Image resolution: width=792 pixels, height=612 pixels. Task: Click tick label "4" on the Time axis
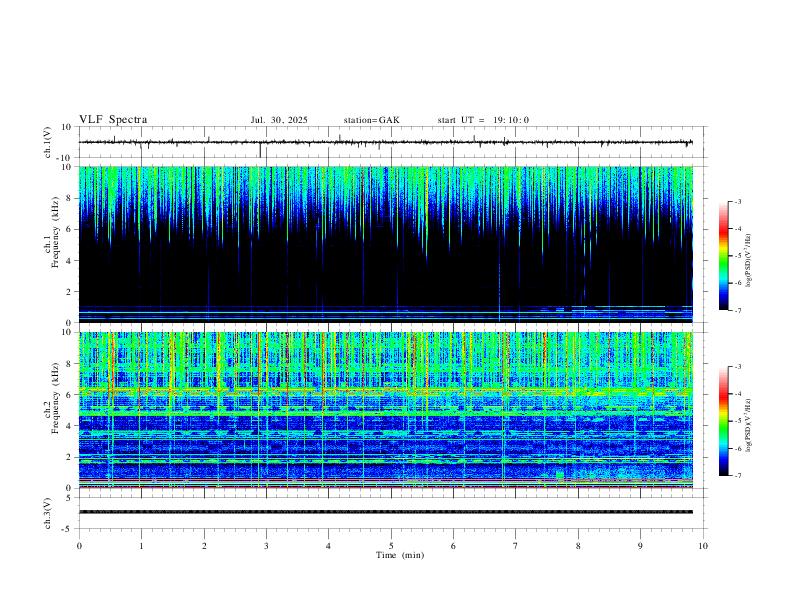click(x=329, y=546)
